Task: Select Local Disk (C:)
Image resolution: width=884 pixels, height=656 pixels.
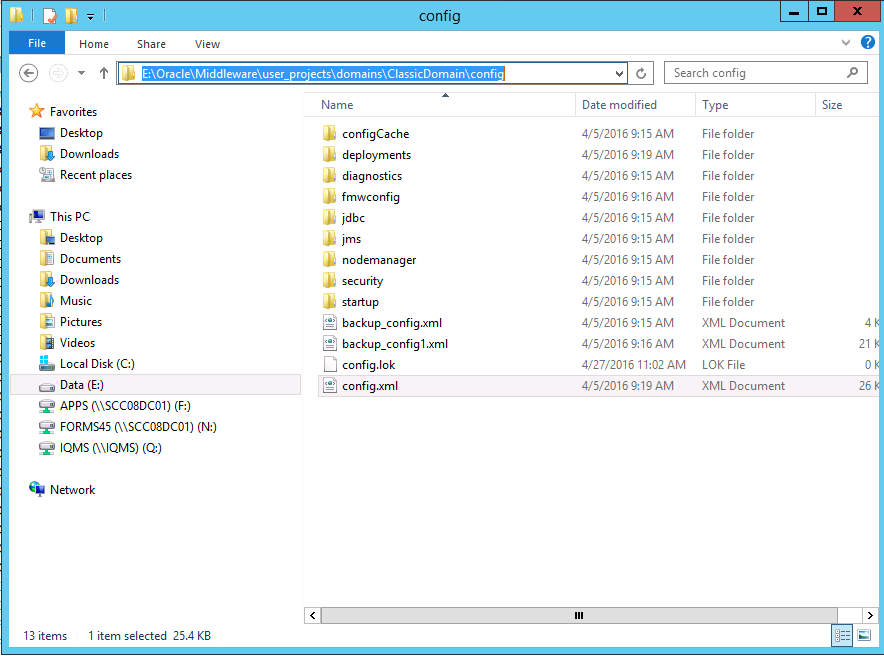Action: pyautogui.click(x=97, y=364)
